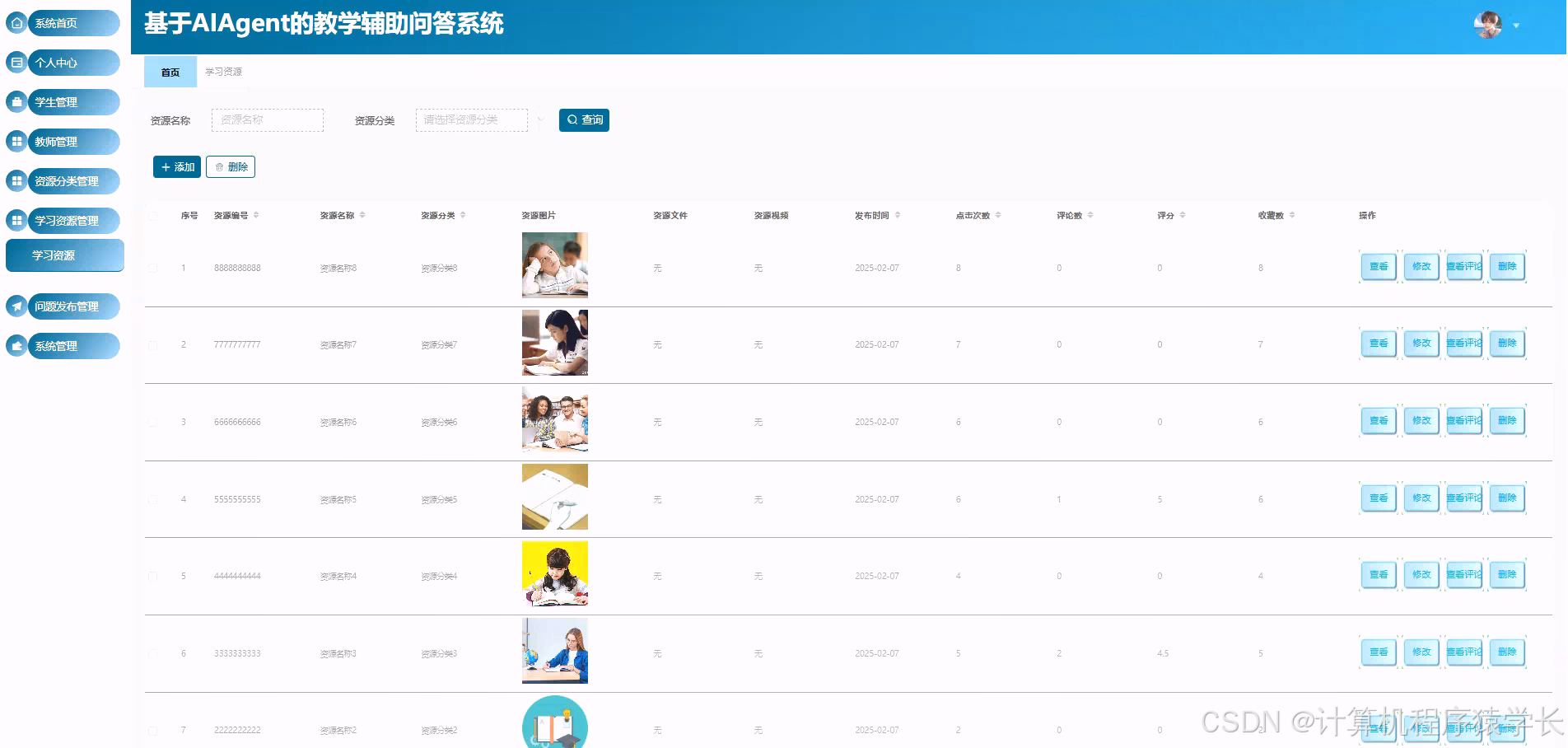This screenshot has width=1568, height=748.
Task: Click the 学习资源管理 sidebar icon
Action: [16, 220]
